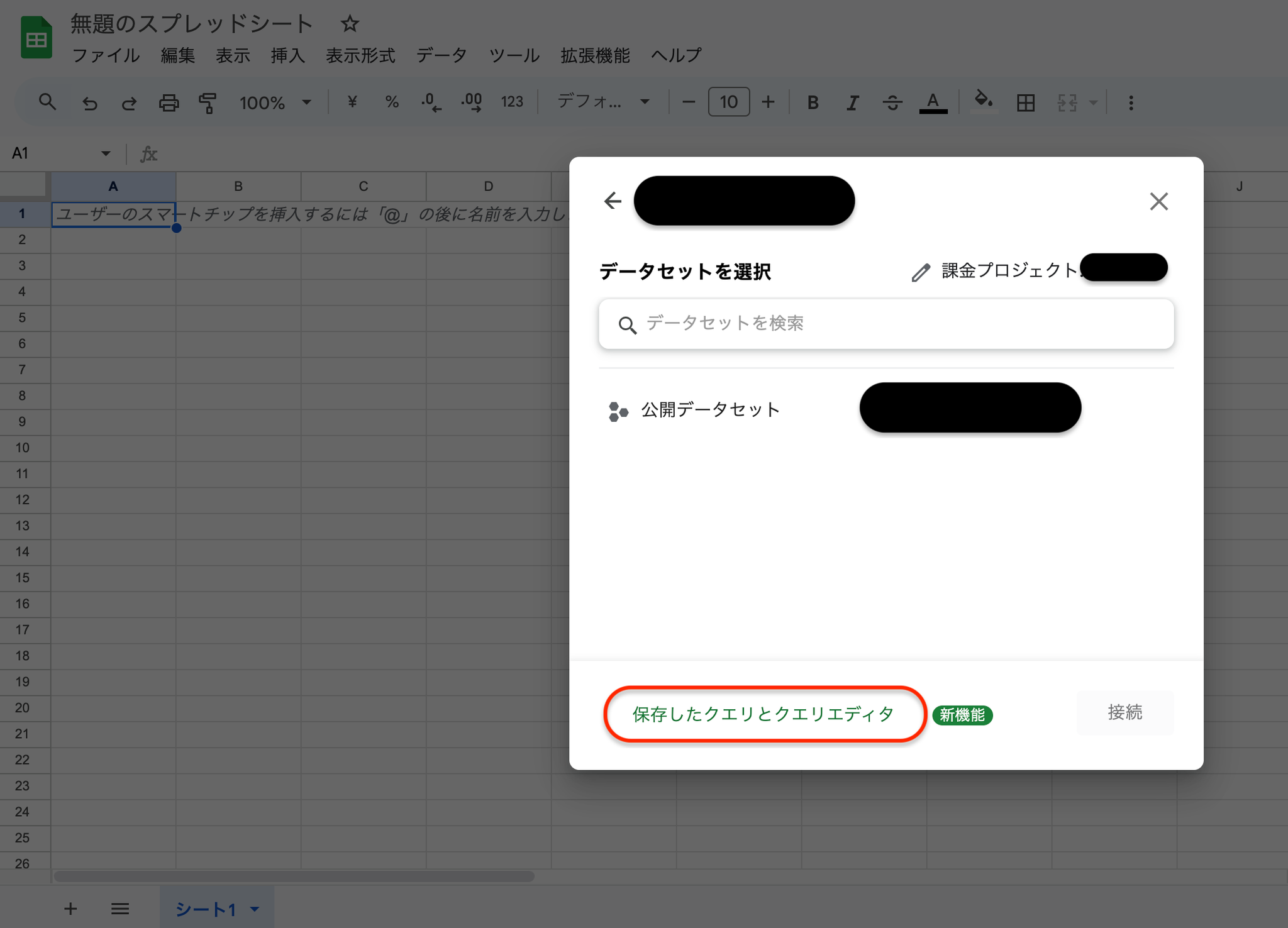Open the zoom 100% dropdown
This screenshot has width=1288, height=928.
(275, 102)
